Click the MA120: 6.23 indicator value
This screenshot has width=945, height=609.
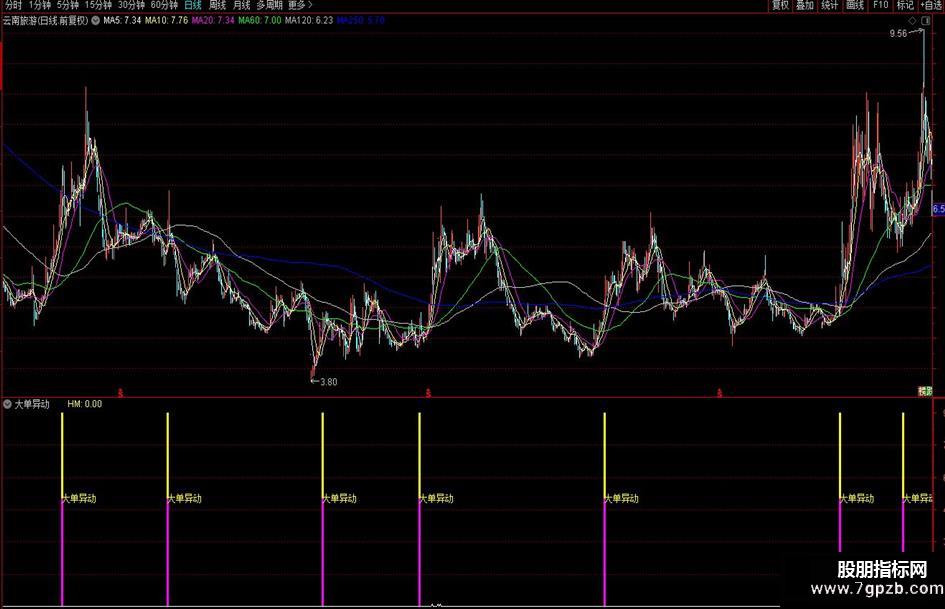click(x=309, y=21)
